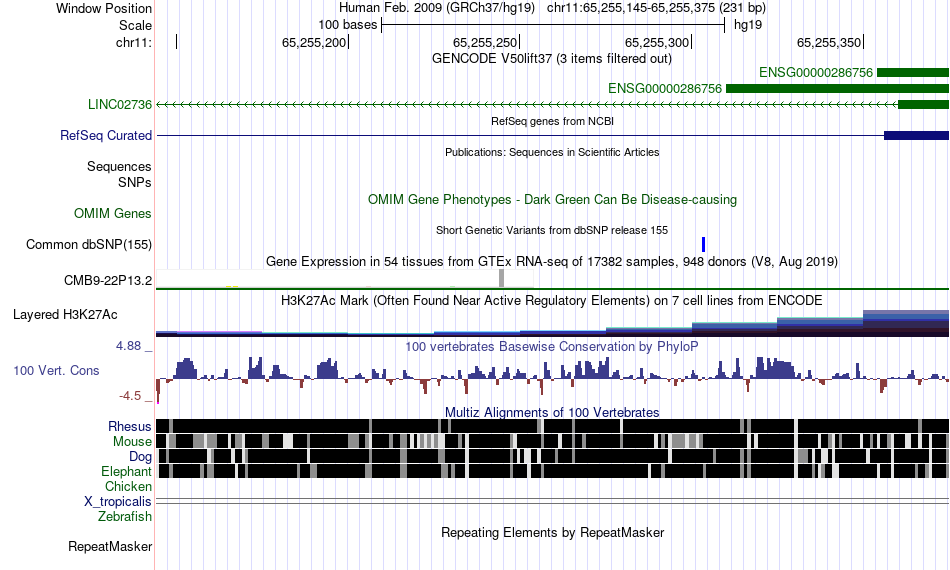Open GTEx Gene Expression track title
Screen dimensions: 950x570
click(x=552, y=262)
